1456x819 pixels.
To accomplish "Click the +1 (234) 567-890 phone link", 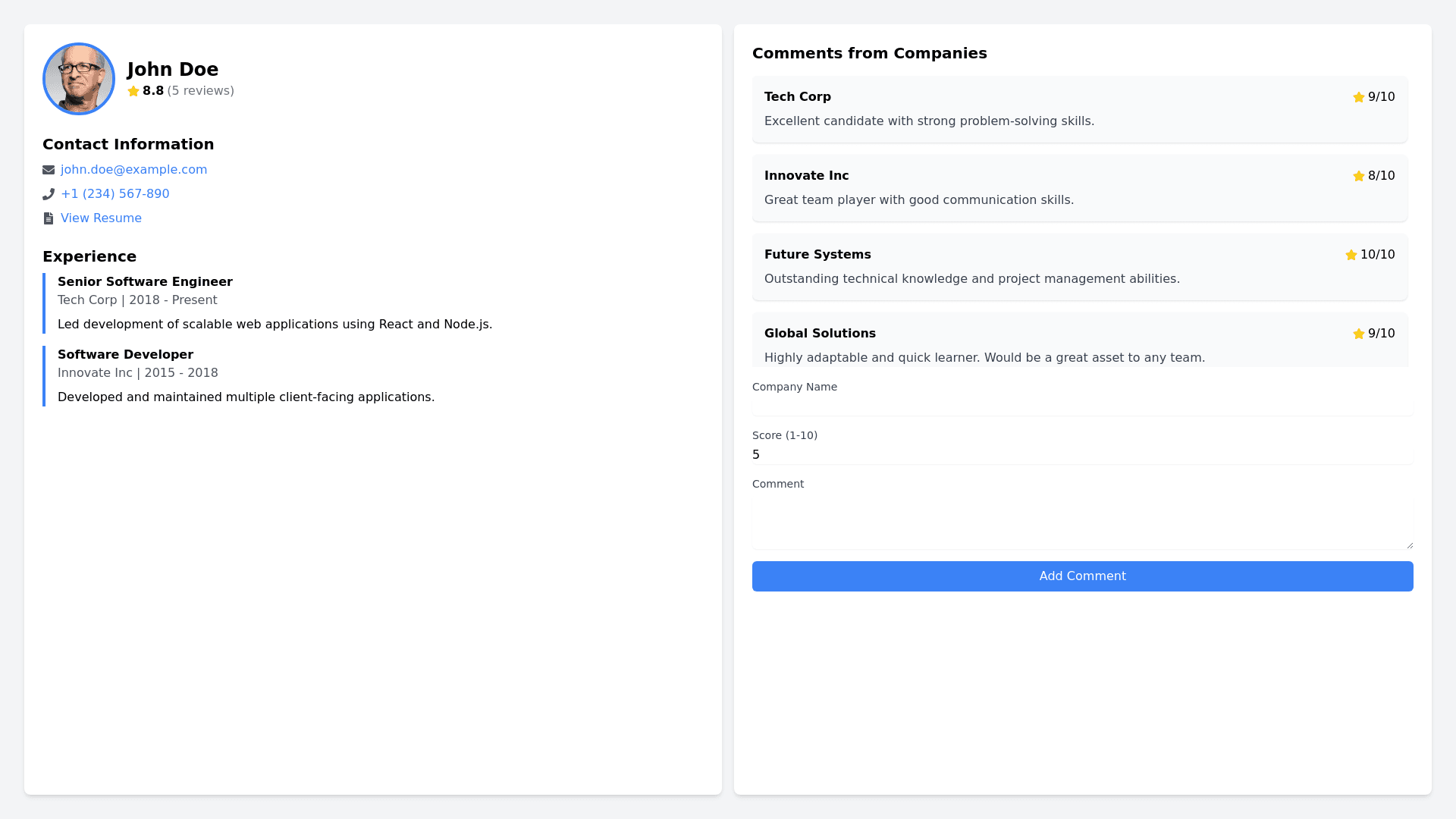I will point(115,194).
